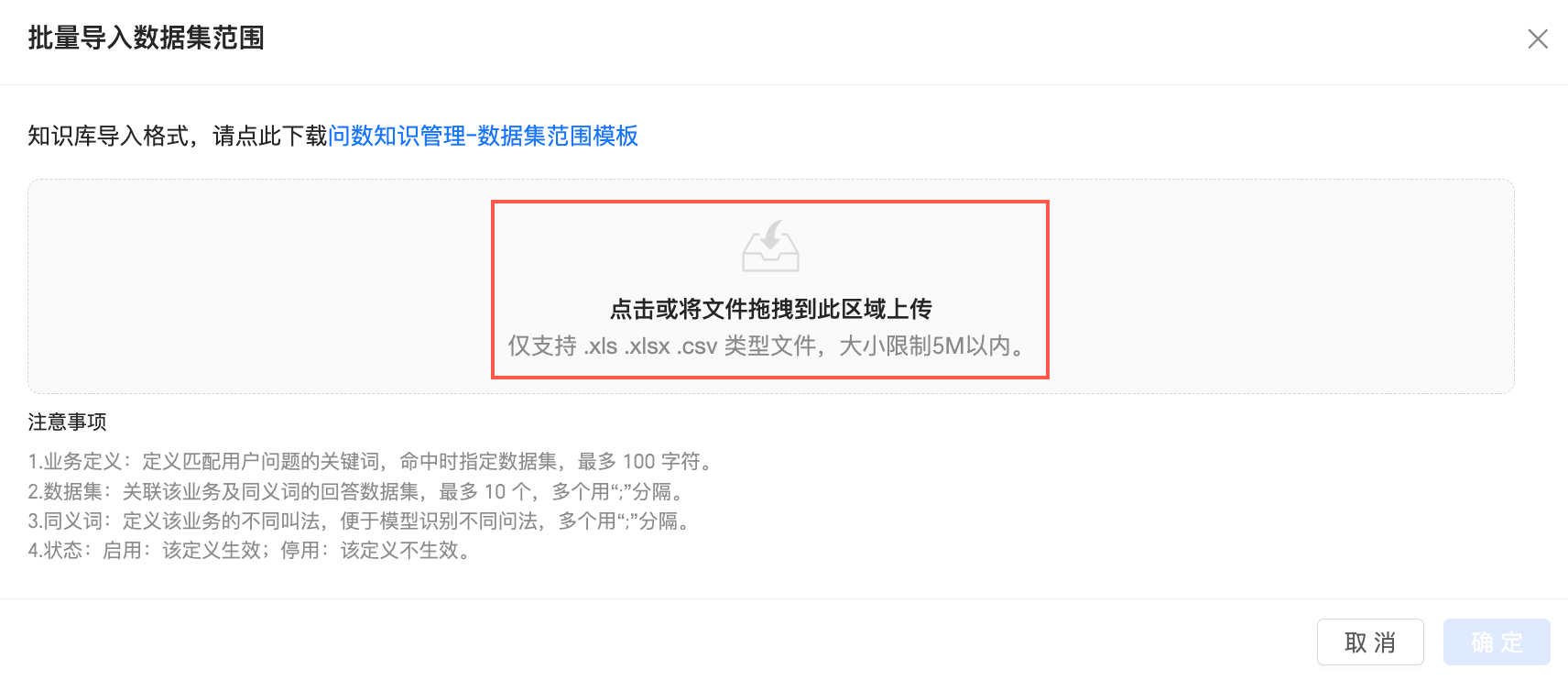The width and height of the screenshot is (1568, 680).
Task: Click the 注意事项 heading
Action: coord(67,422)
